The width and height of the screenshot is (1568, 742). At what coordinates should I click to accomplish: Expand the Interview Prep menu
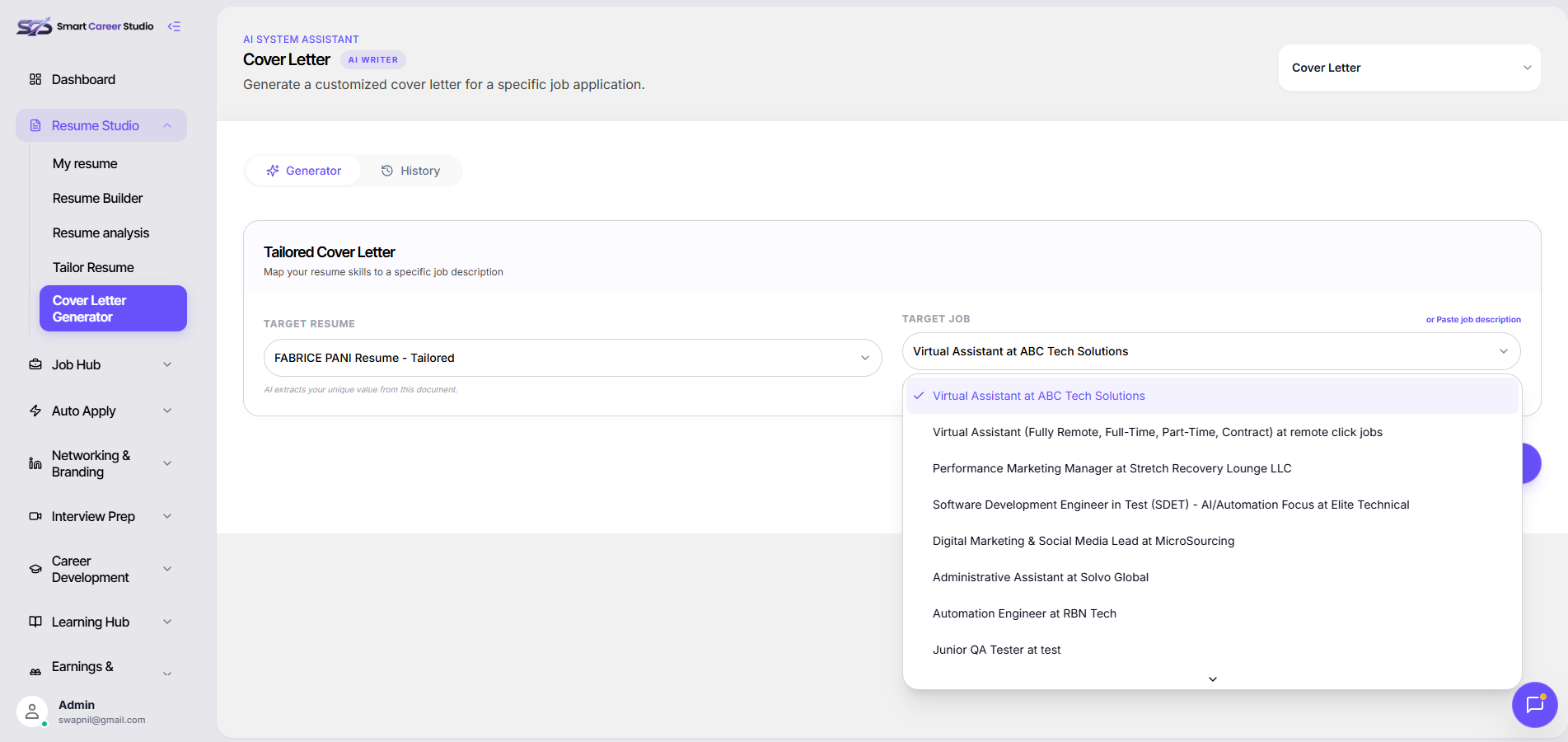[x=167, y=516]
